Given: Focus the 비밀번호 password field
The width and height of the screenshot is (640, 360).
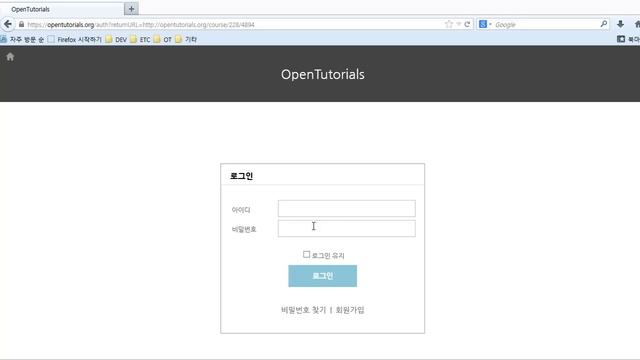Looking at the screenshot, I should click(347, 229).
